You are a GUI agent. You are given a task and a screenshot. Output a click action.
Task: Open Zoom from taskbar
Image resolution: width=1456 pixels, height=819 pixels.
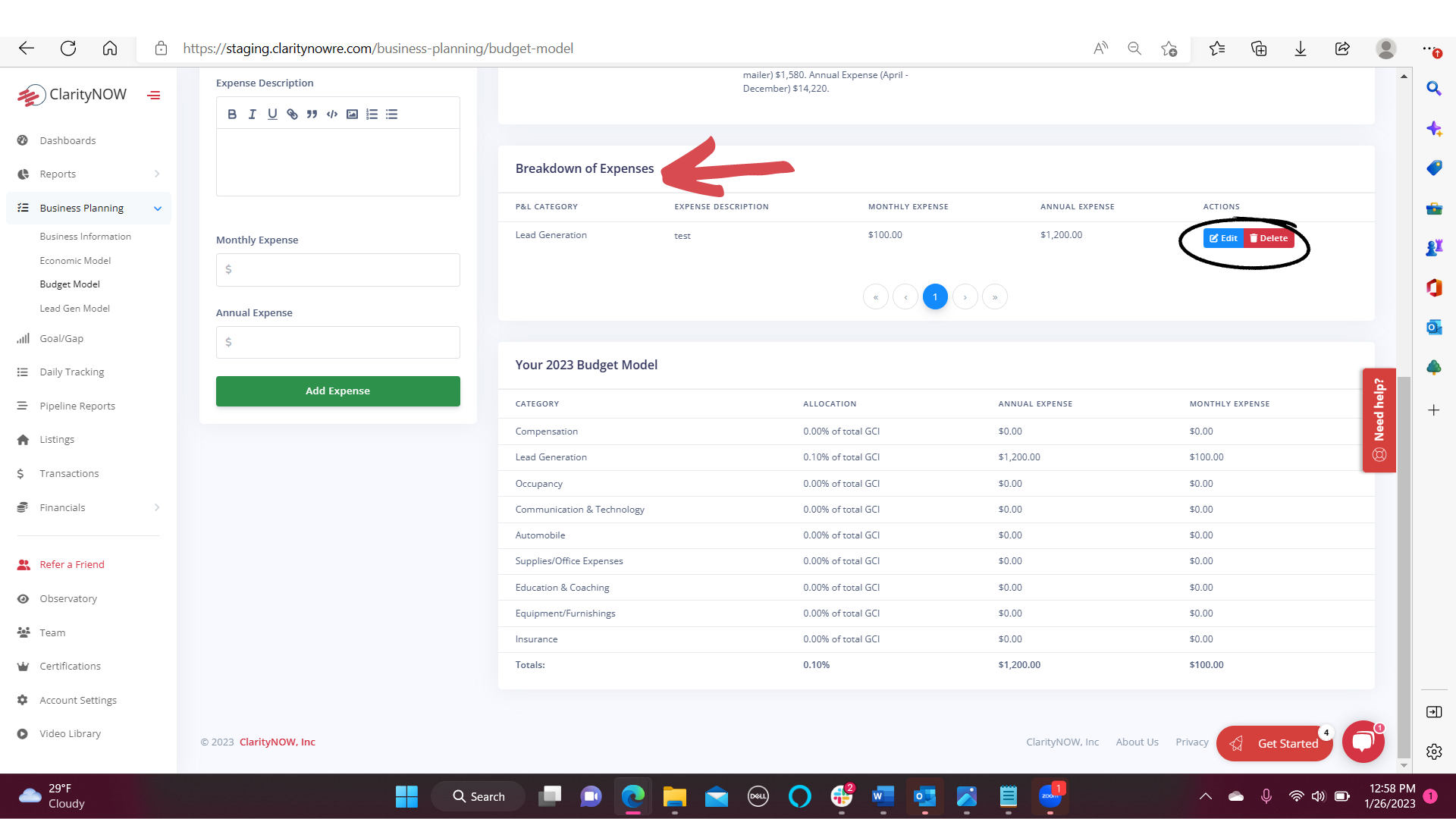(x=1050, y=796)
